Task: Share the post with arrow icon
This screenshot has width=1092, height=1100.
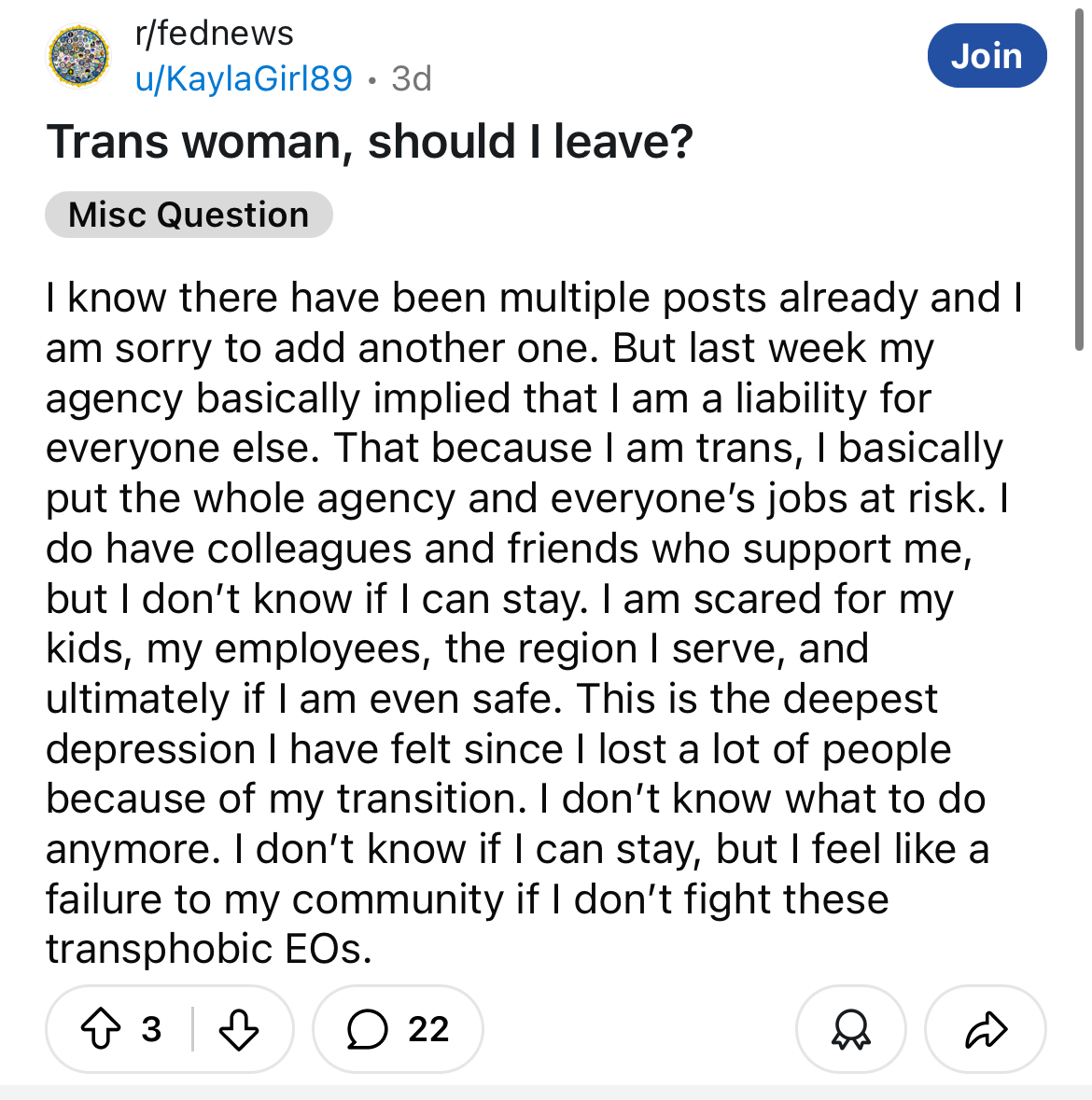Action: pyautogui.click(x=986, y=1029)
